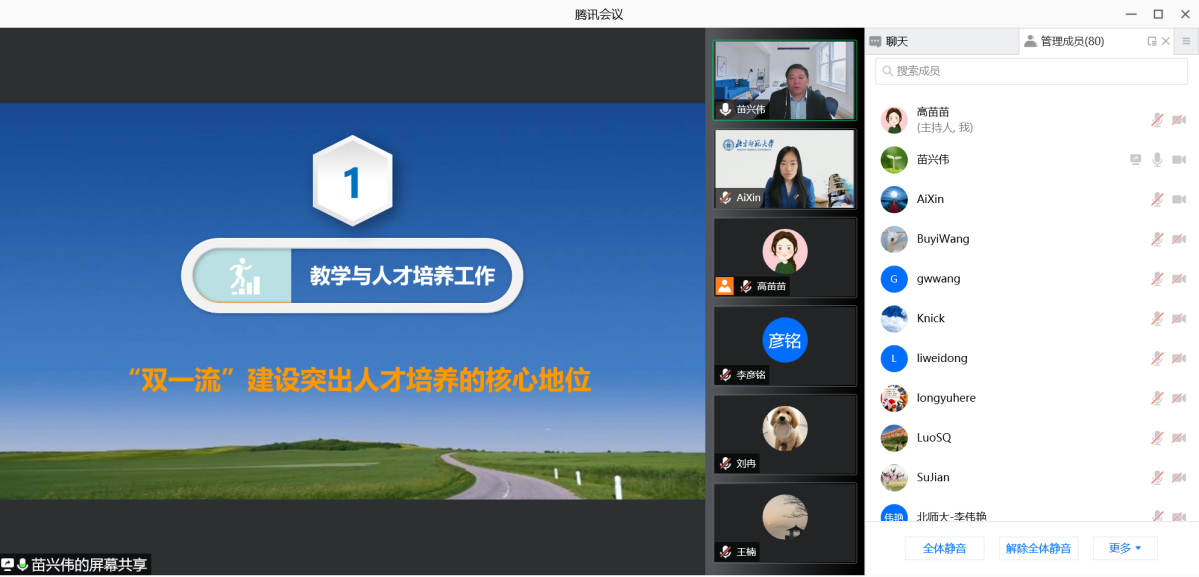Turn on Knick's camera
Screen dimensions: 1199x577
pyautogui.click(x=1179, y=318)
